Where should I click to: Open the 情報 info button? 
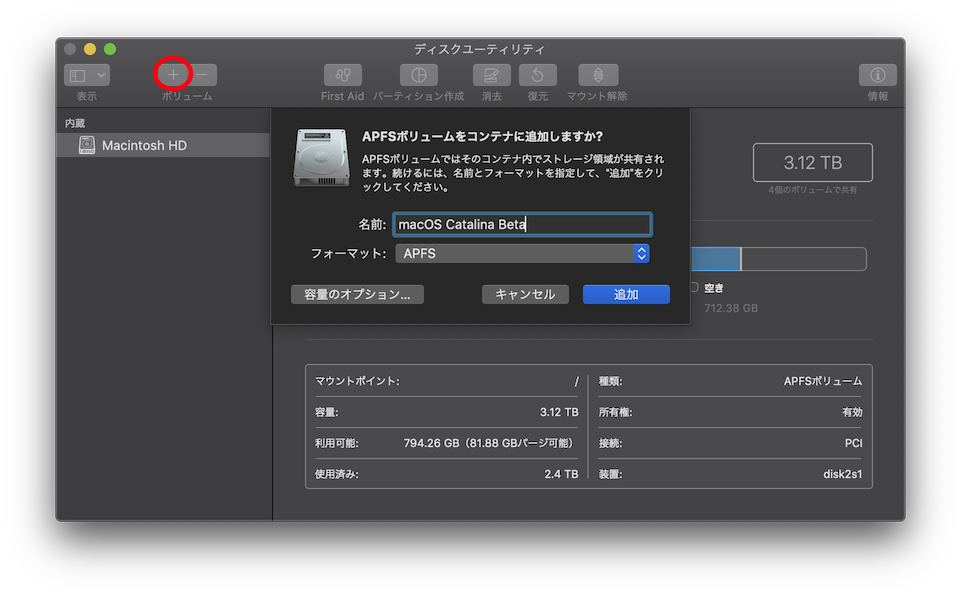click(x=878, y=75)
